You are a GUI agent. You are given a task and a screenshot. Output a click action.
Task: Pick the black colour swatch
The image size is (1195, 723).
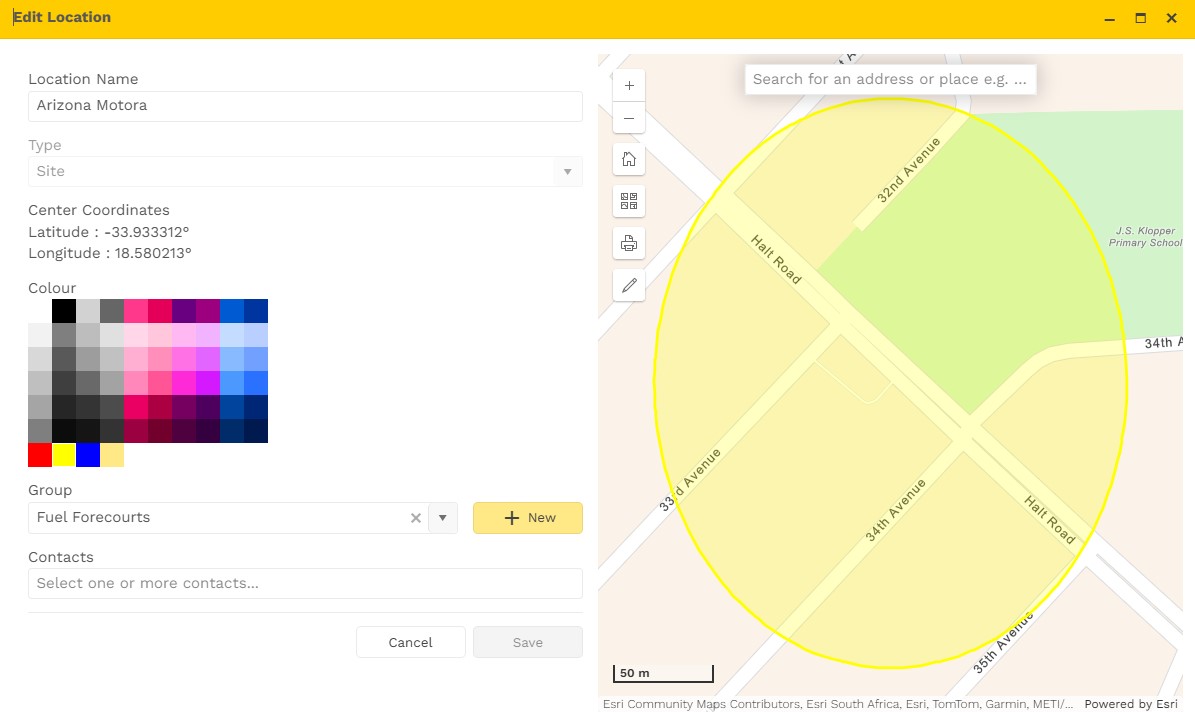click(64, 311)
